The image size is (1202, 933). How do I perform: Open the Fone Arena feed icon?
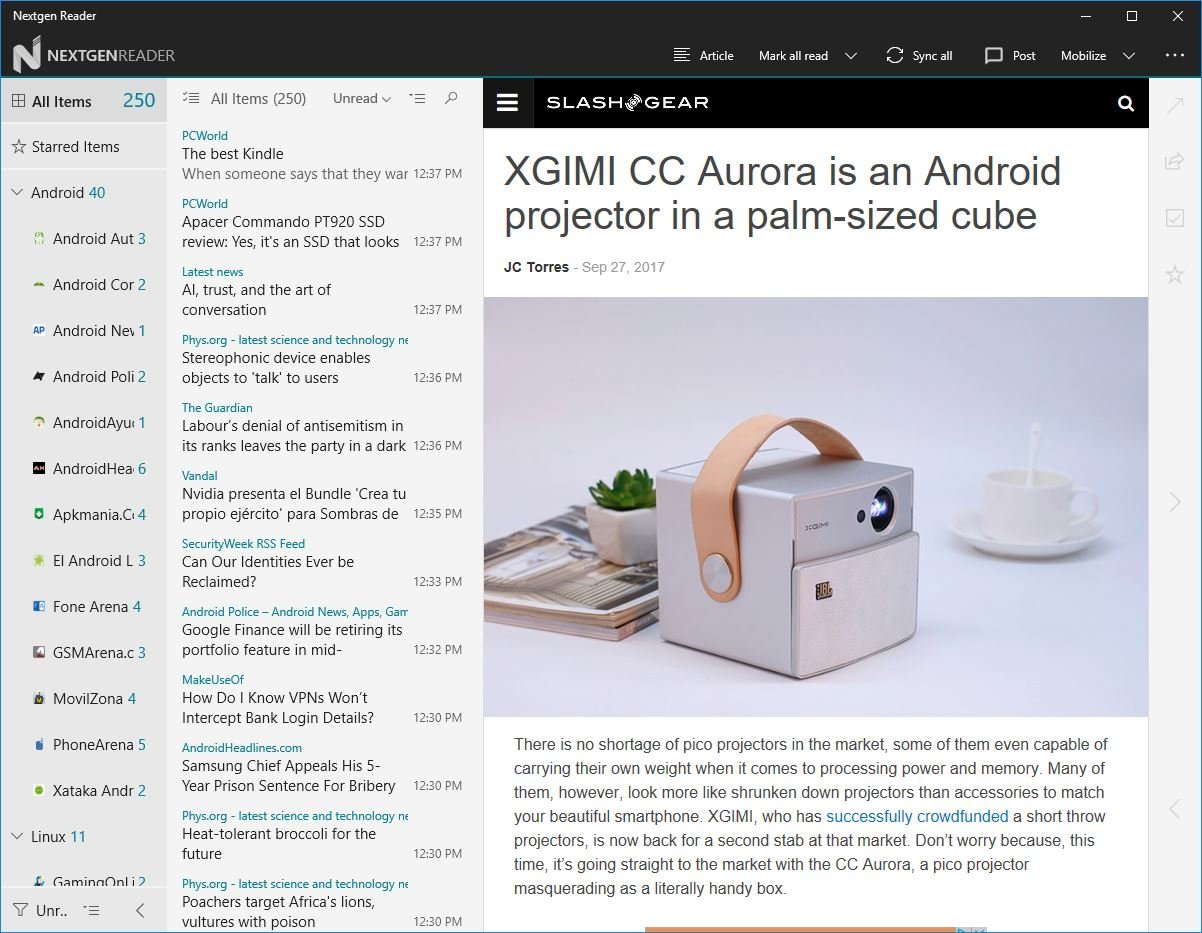click(39, 607)
